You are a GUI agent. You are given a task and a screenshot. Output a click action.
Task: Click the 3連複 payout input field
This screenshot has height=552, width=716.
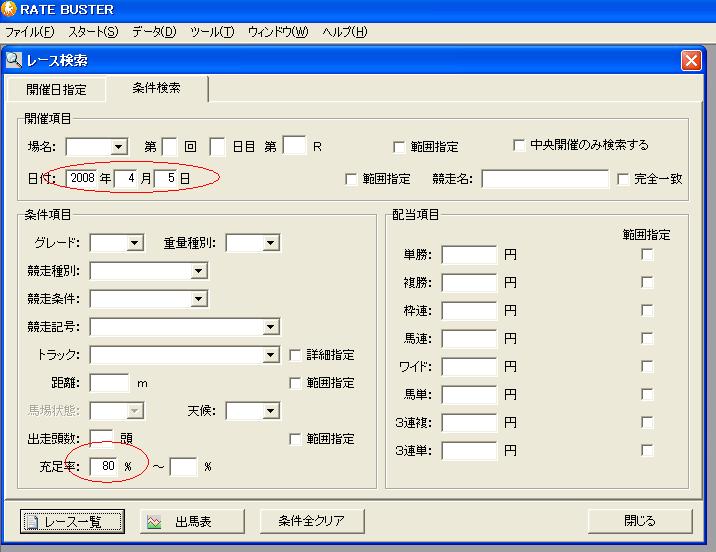click(x=469, y=423)
